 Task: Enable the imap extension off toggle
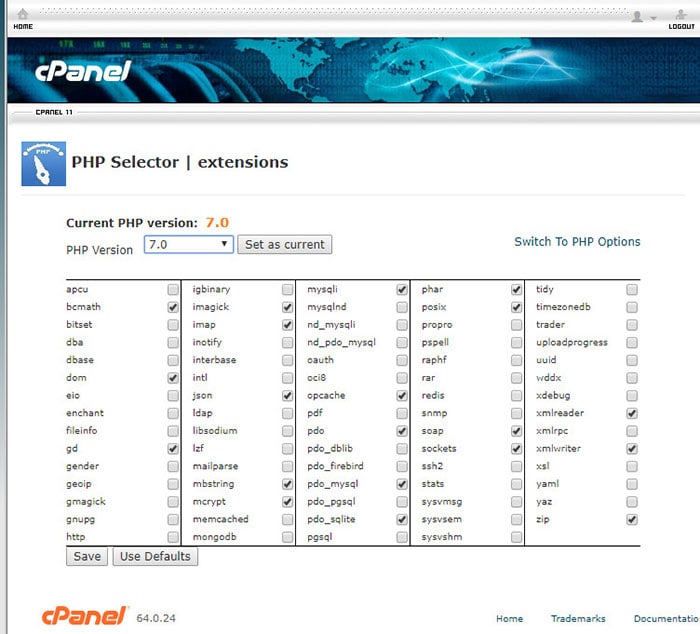coord(288,325)
